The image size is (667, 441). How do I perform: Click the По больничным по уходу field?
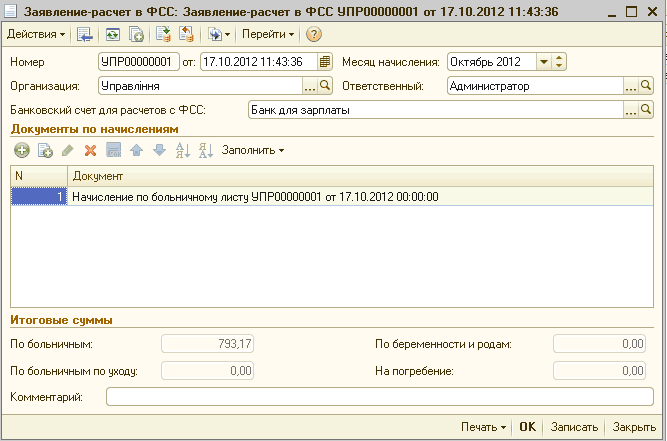208,371
